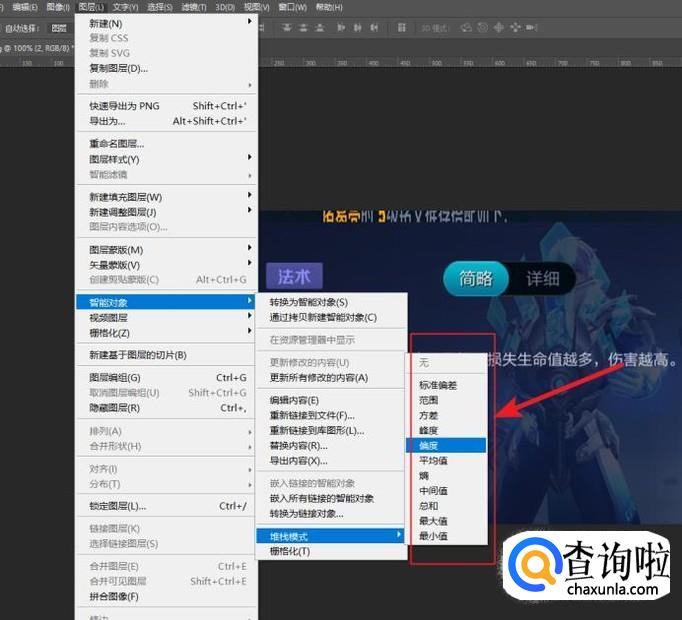682x620 pixels.
Task: Open the 编辑(E) menu
Action: (25, 7)
